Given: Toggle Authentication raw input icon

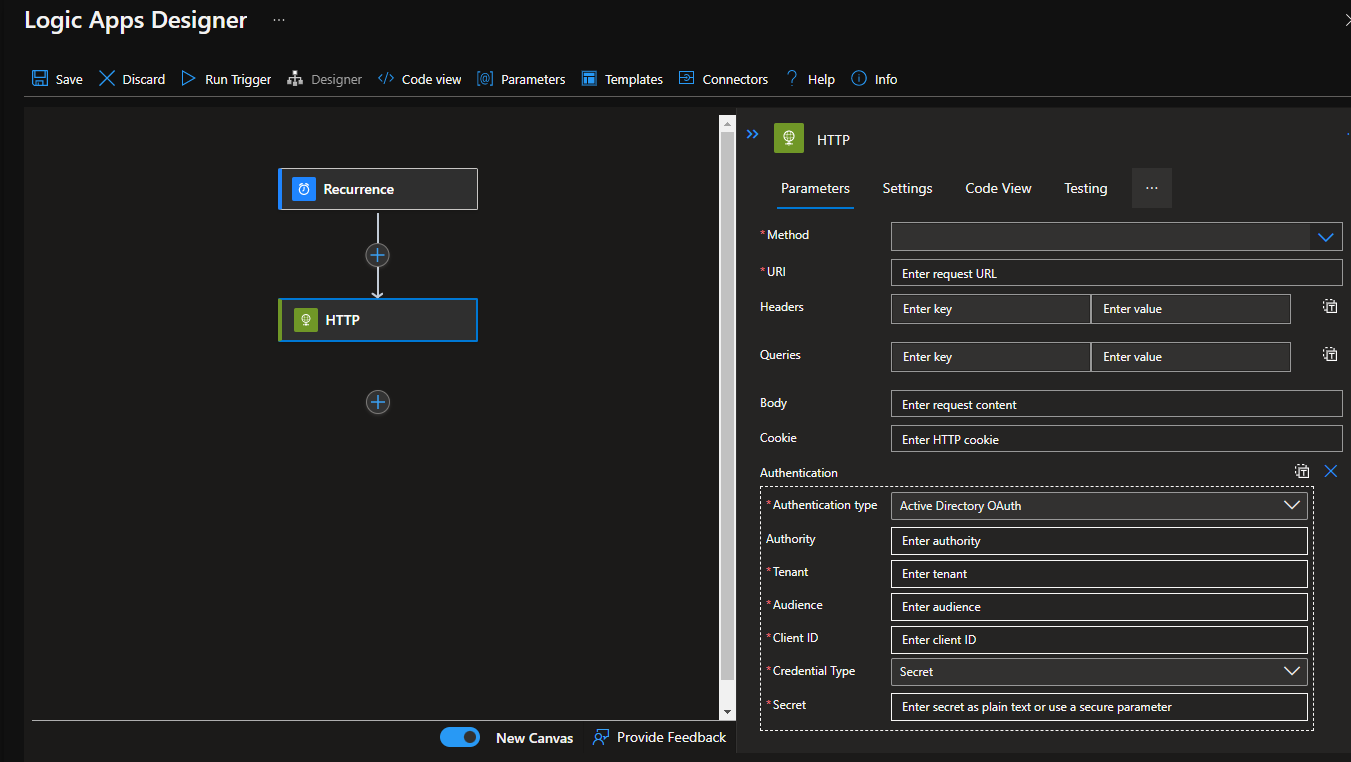Looking at the screenshot, I should pyautogui.click(x=1302, y=471).
